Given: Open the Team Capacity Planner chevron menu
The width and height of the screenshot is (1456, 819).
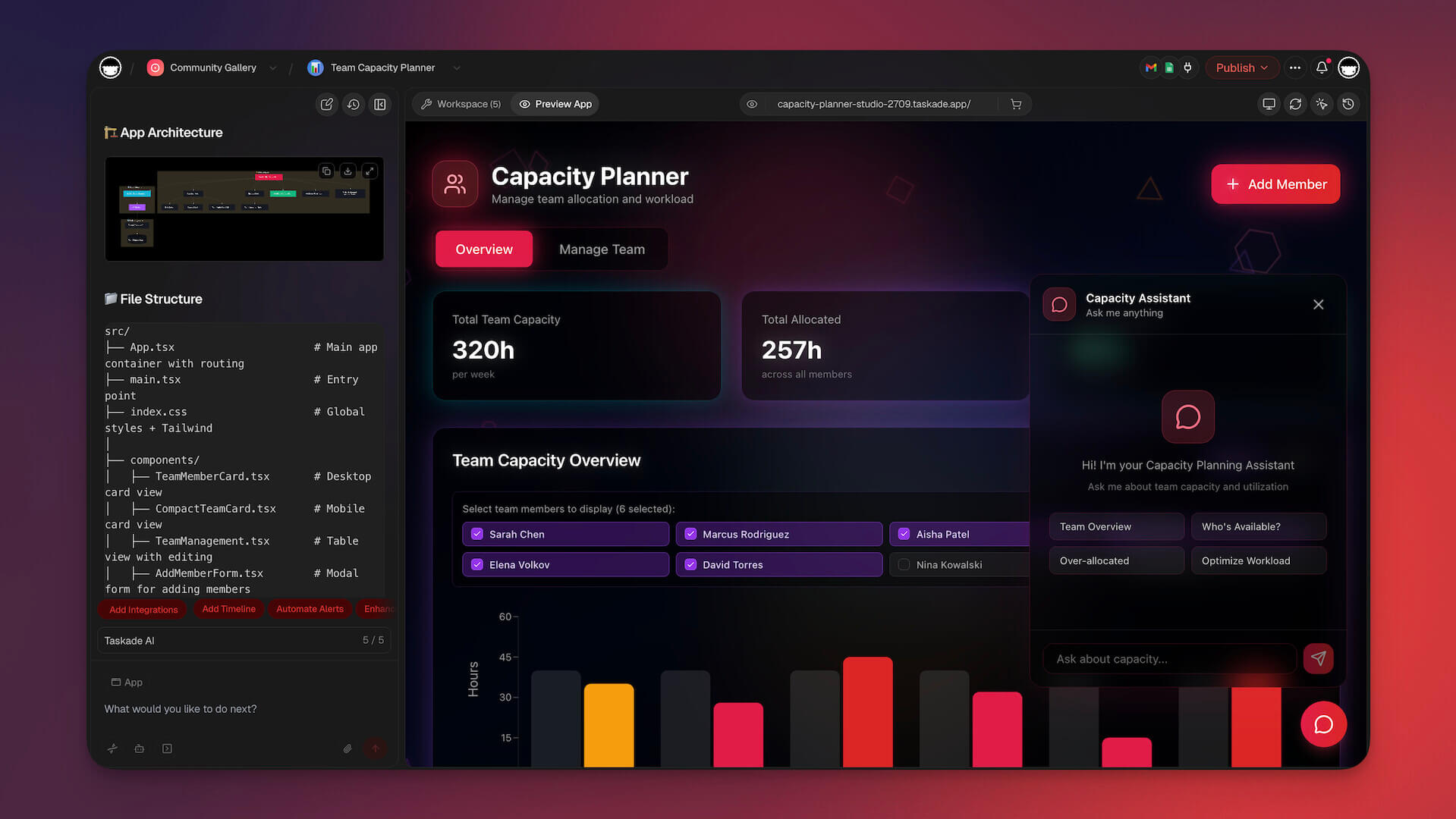Looking at the screenshot, I should (456, 67).
